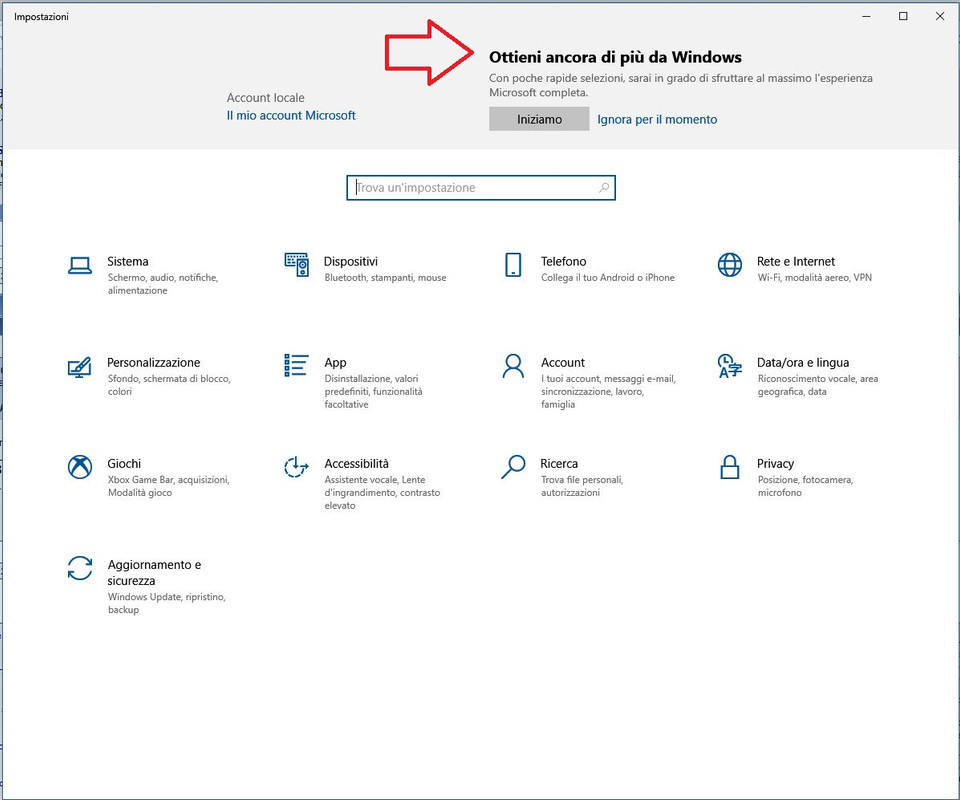This screenshot has width=960, height=800.
Task: Click 'Sfondo, schermata di blocco, colori' text
Action: (x=169, y=385)
